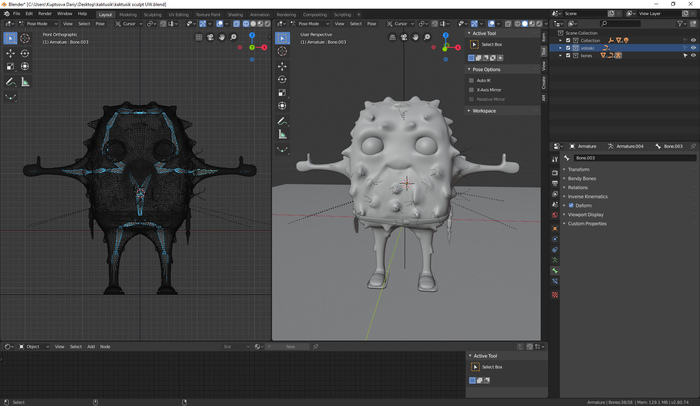
Task: Open the Render menu
Action: pos(45,14)
